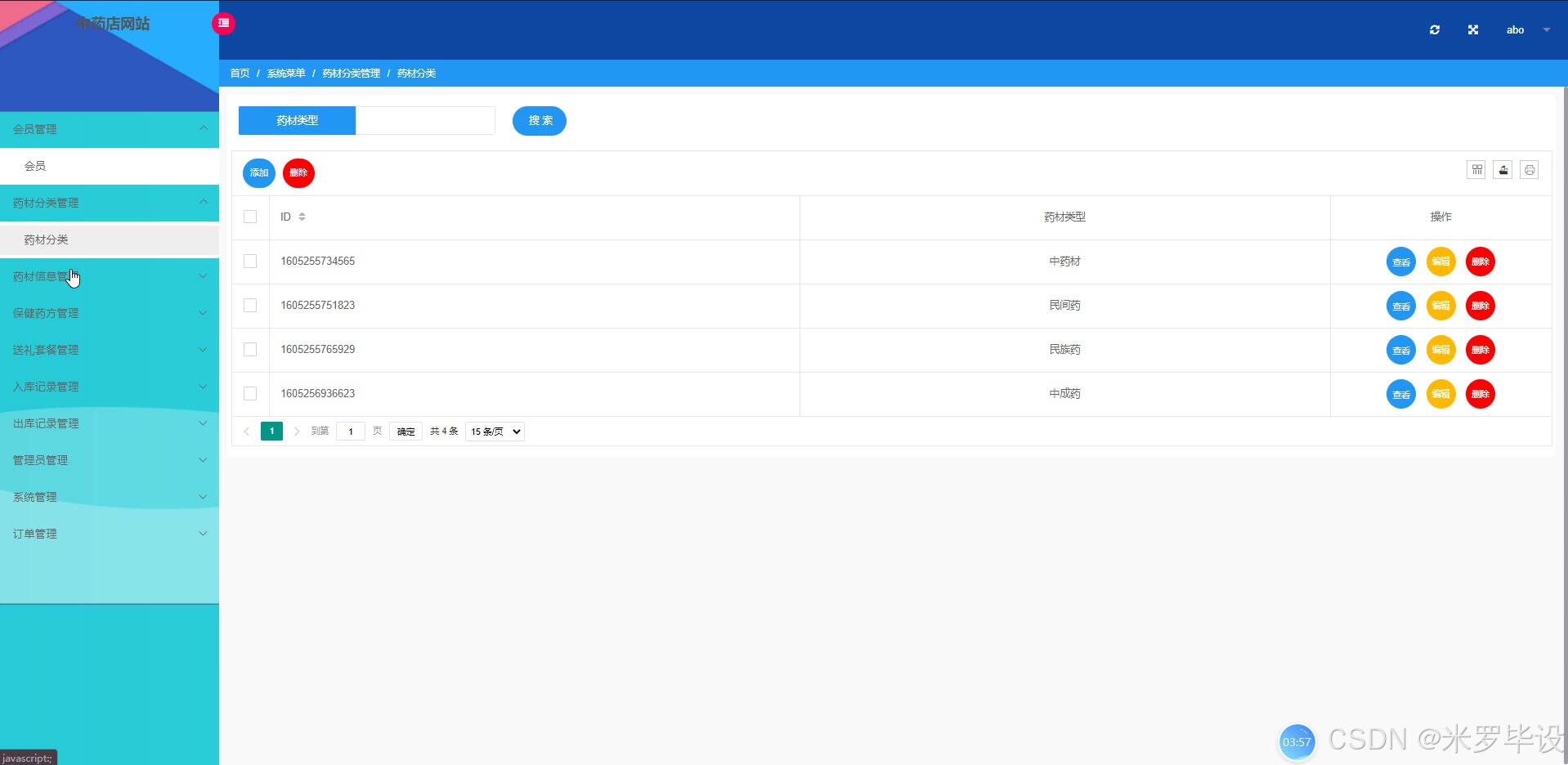The height and width of the screenshot is (765, 1568).
Task: Click the 共 4 条 total count text
Action: [x=444, y=432]
